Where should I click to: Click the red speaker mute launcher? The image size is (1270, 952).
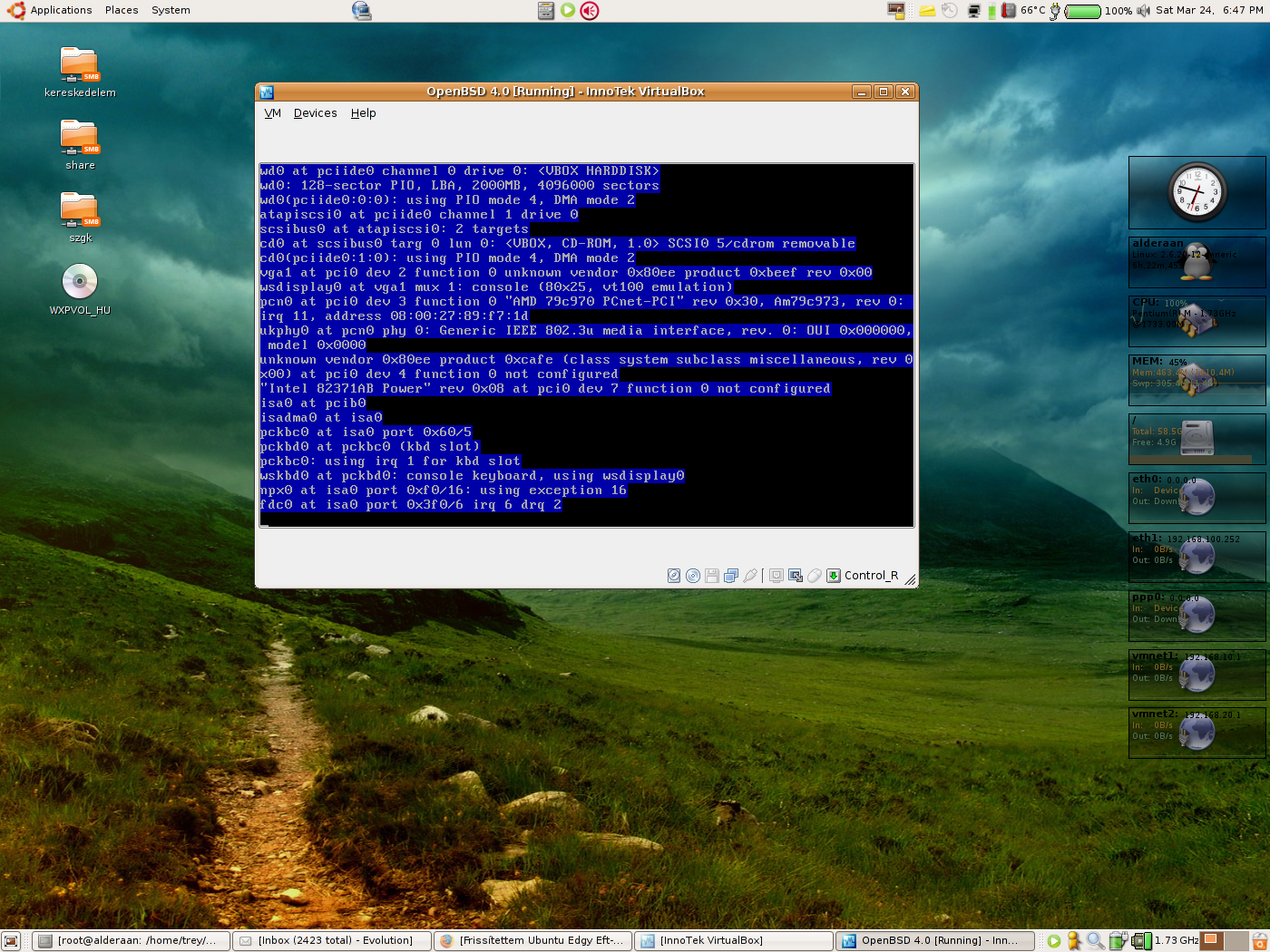[590, 11]
